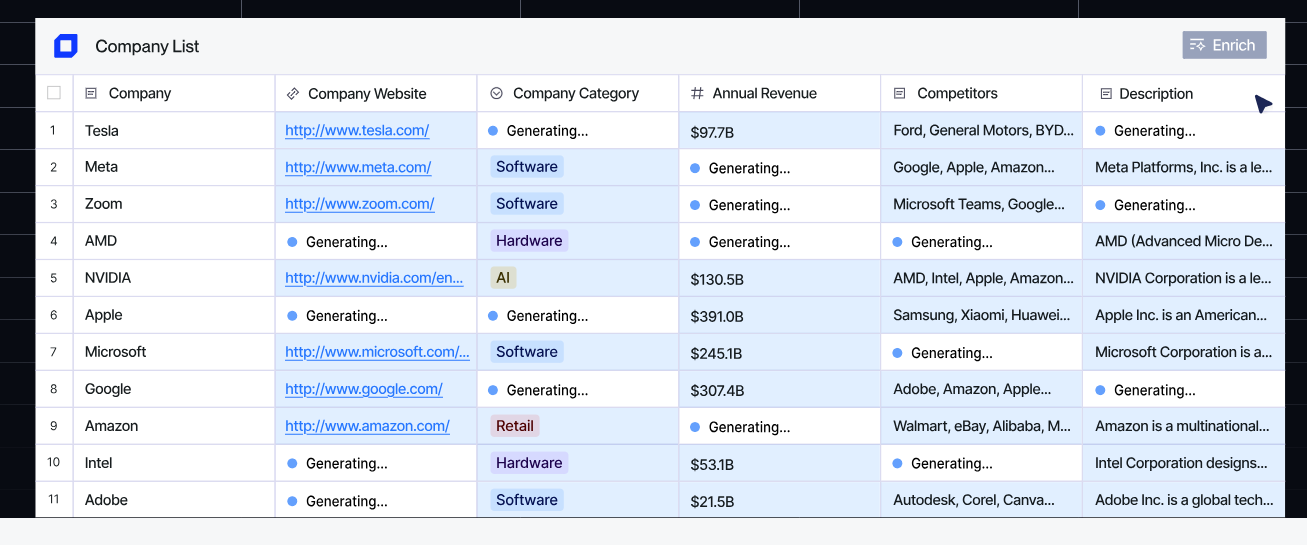Viewport: 1307px width, 545px height.
Task: Open the nvidia.com website link
Action: [x=374, y=278]
